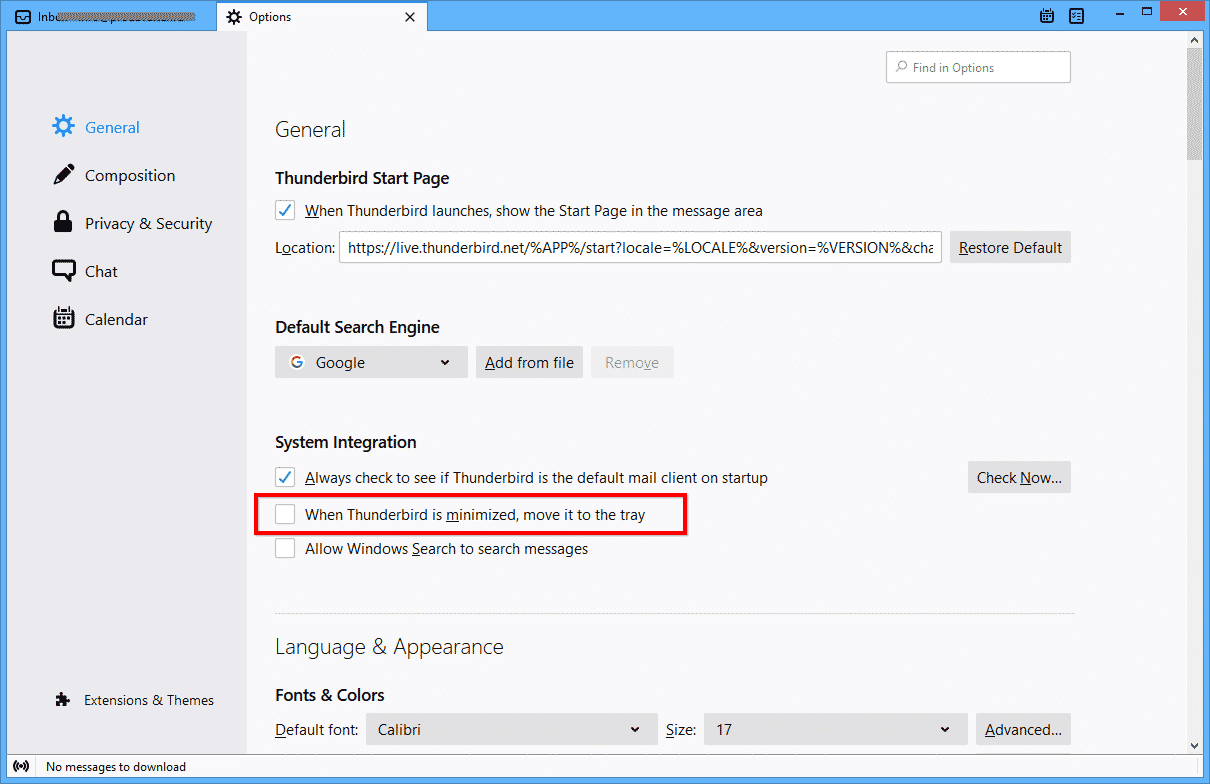
Task: Click the 'Thunderbird Start Page' heading
Action: (x=362, y=178)
